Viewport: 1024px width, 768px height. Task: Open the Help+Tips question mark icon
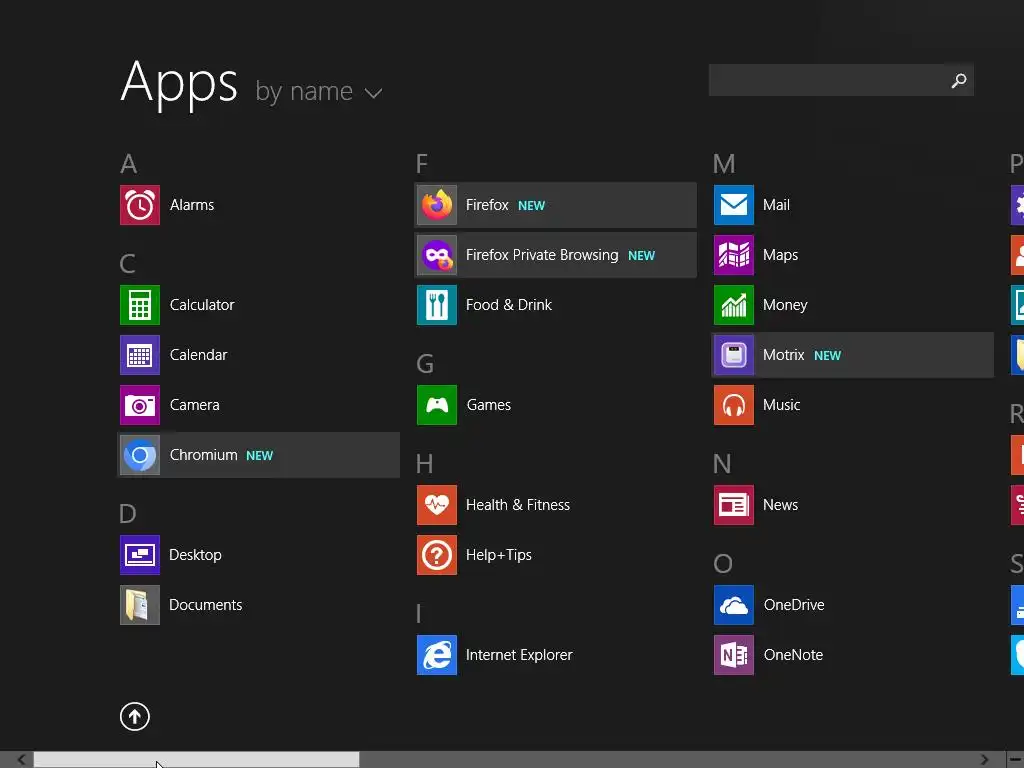click(x=437, y=555)
